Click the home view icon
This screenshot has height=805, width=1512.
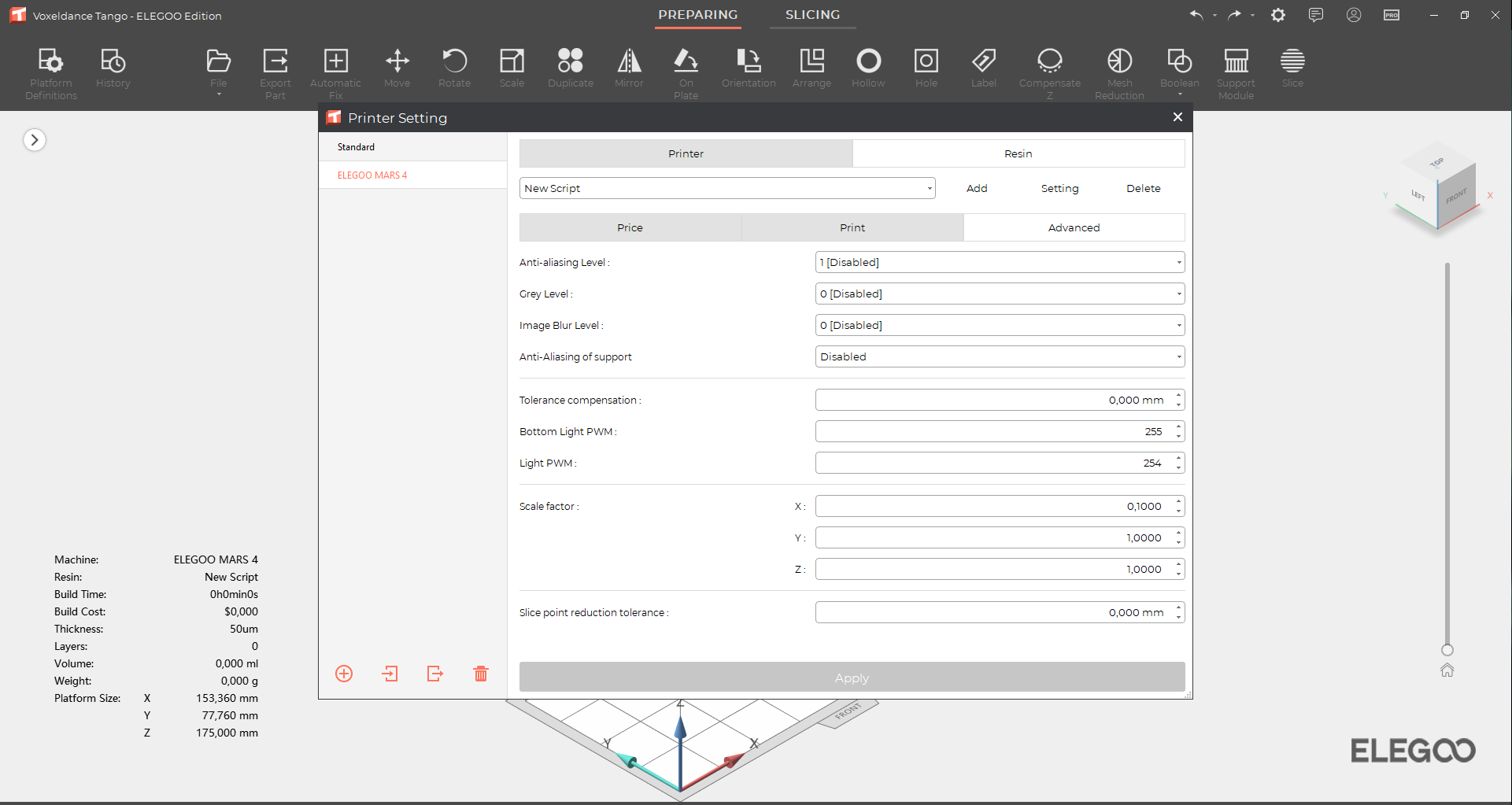(x=1447, y=670)
